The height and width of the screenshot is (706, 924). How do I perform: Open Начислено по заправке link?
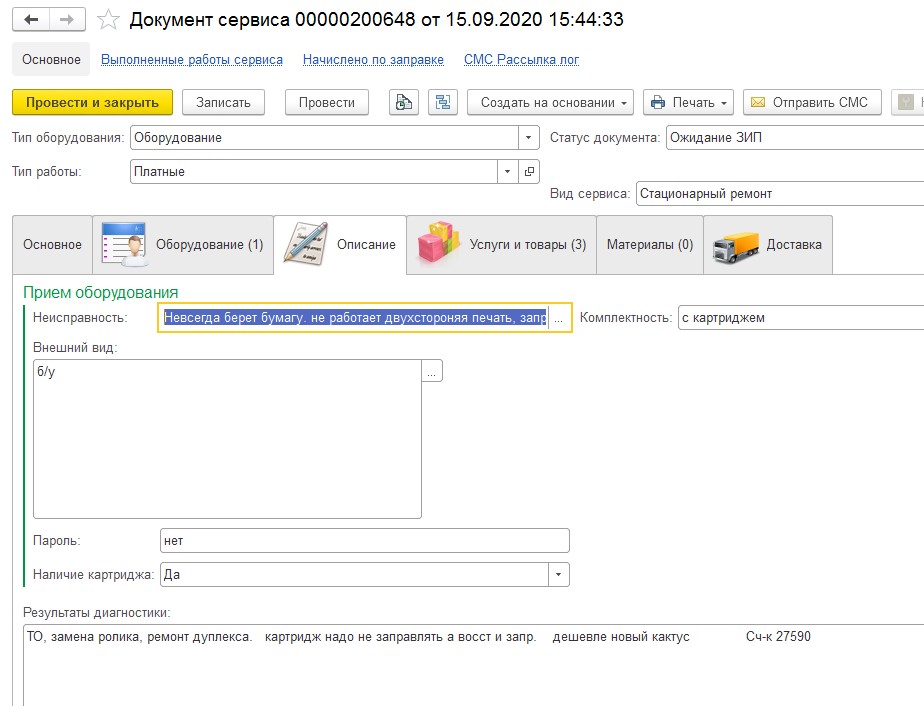point(373,60)
